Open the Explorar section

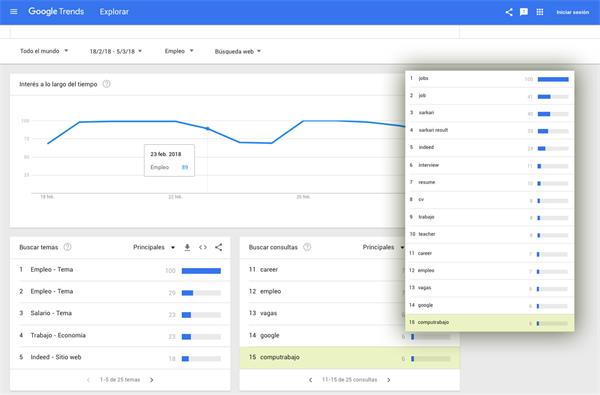point(114,12)
